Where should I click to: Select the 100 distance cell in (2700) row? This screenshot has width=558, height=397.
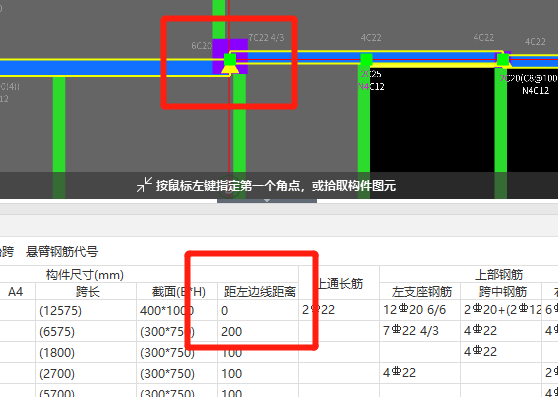[258, 374]
